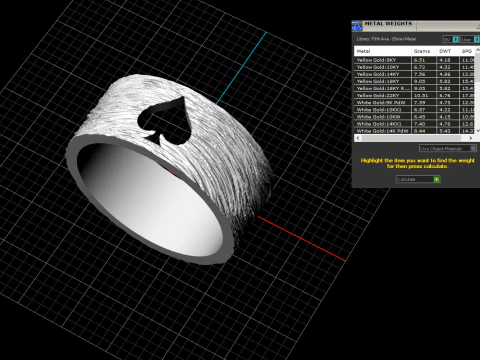Click the 6.51 grams cell
This screenshot has height=360, width=480.
(x=424, y=60)
